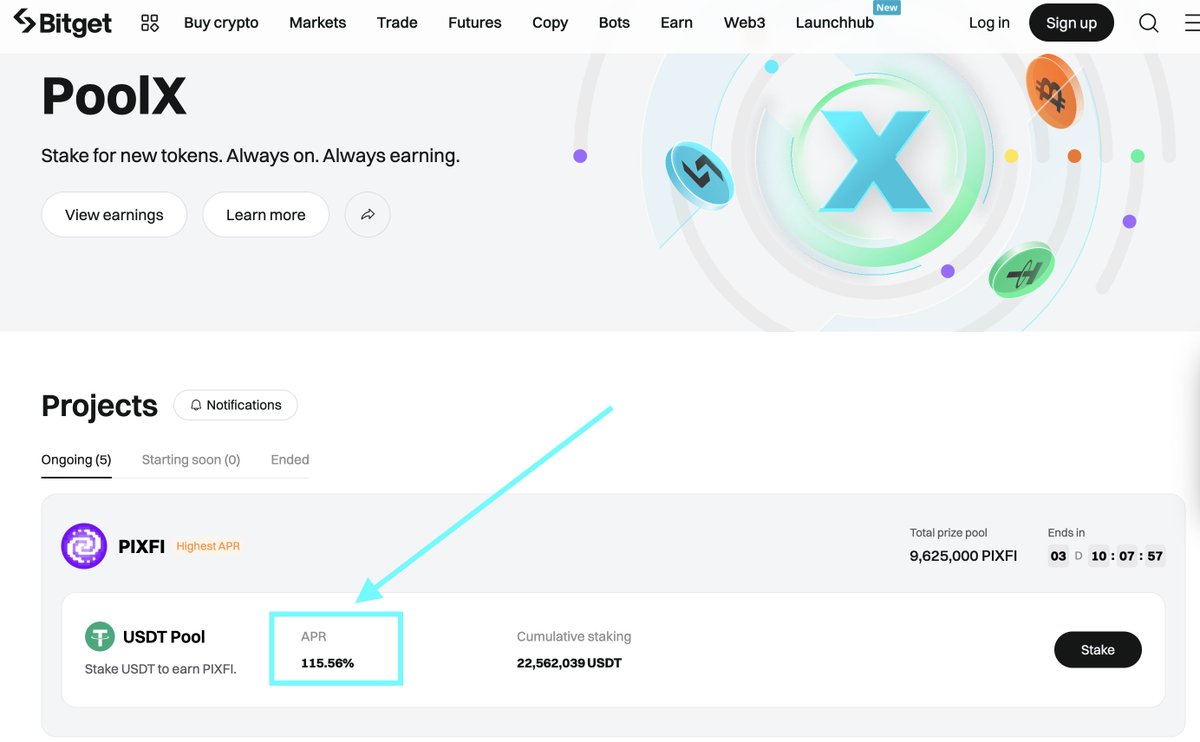Click the Cumulative staking label

(x=574, y=636)
